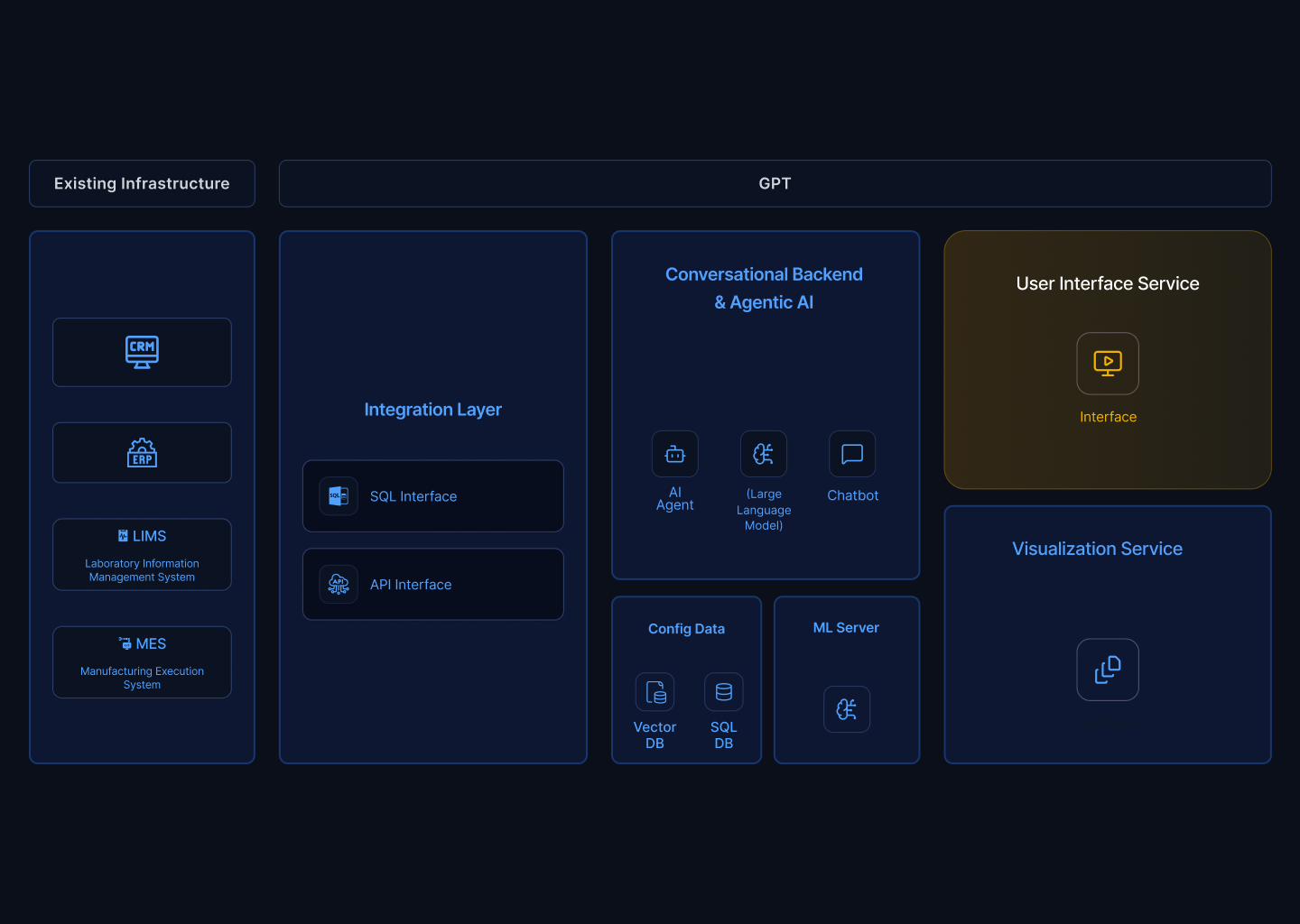Click the GPT header bar
The image size is (1300, 924).
[775, 183]
